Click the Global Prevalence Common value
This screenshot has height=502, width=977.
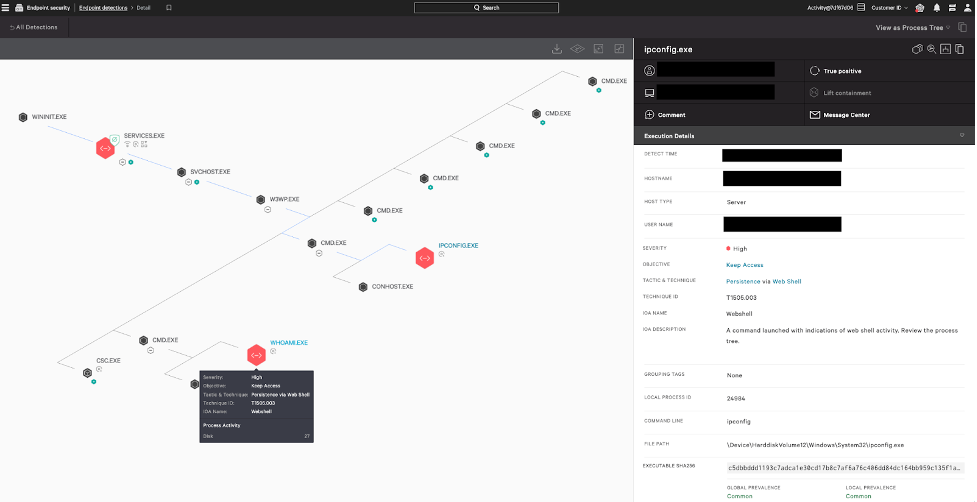coord(739,496)
